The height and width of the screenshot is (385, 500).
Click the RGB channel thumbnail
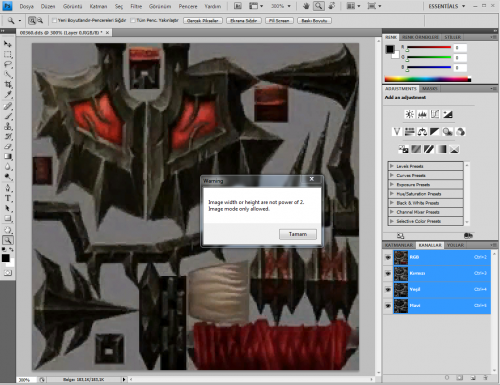coord(401,258)
